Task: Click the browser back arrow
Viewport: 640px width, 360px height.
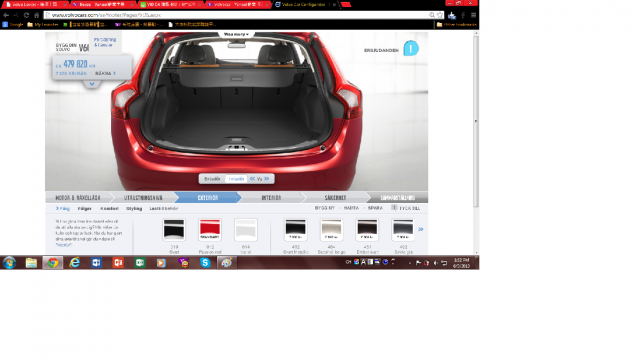Action: pyautogui.click(x=6, y=15)
